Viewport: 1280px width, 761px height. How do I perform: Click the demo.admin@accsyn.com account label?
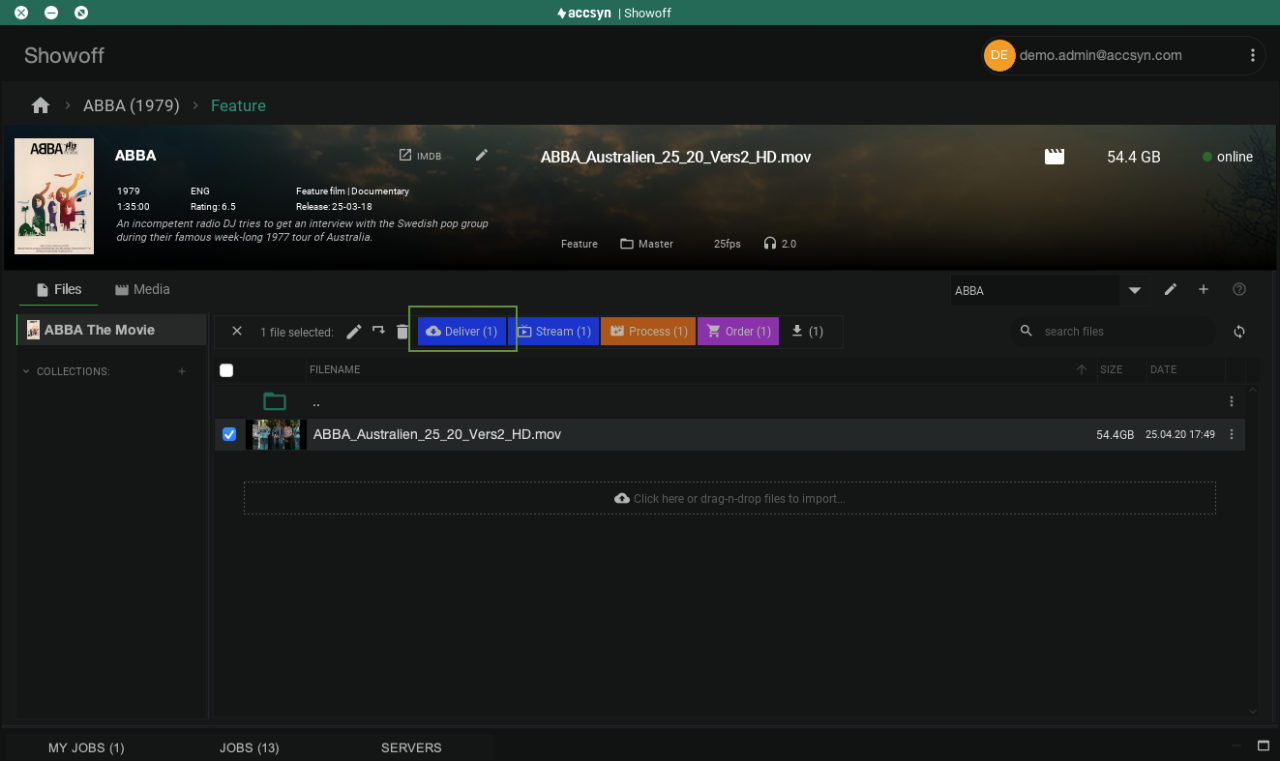1101,56
